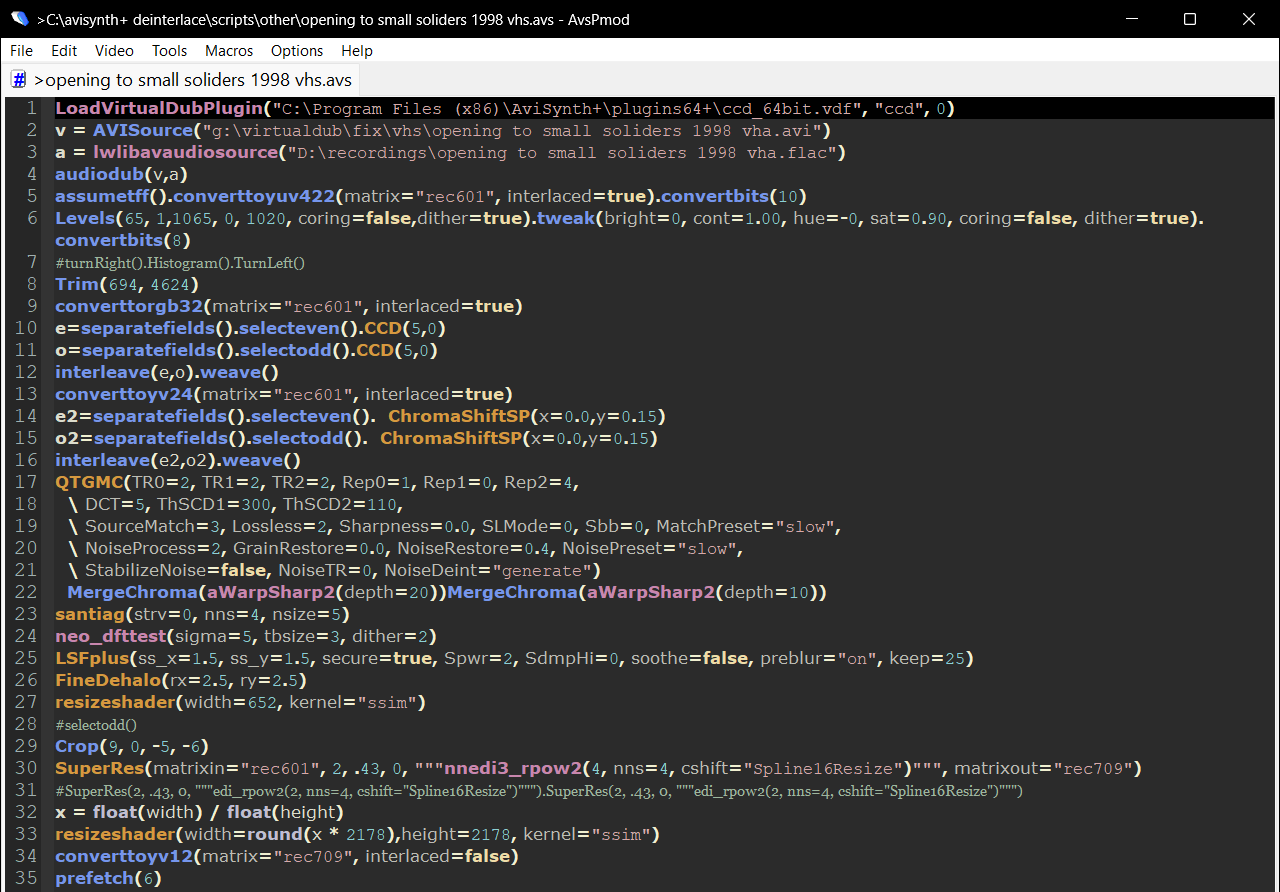This screenshot has width=1280, height=892.
Task: Open the Tools menu
Action: 169,50
